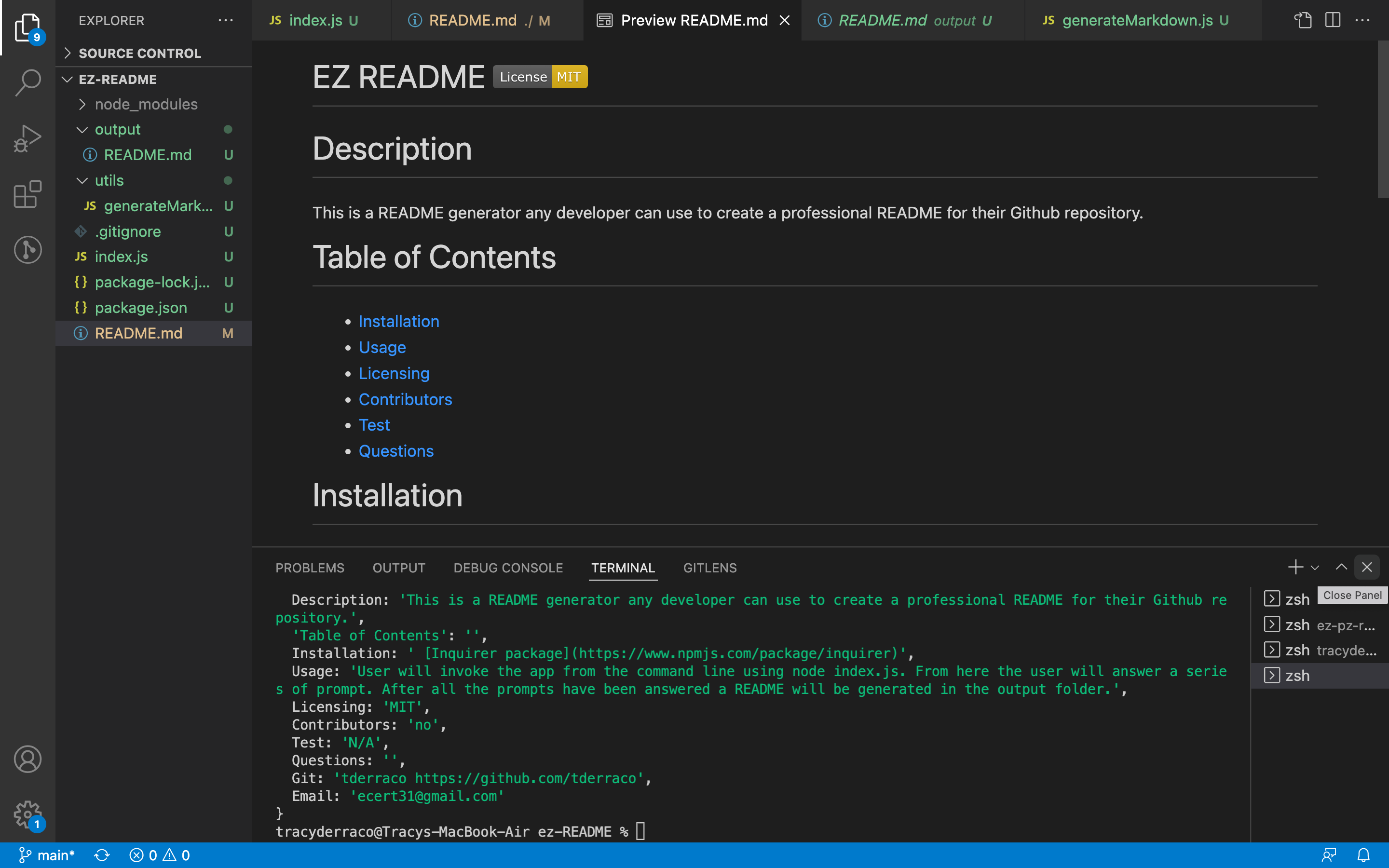Open editor More Actions ellipsis
This screenshot has height=868, width=1389.
[x=1362, y=20]
